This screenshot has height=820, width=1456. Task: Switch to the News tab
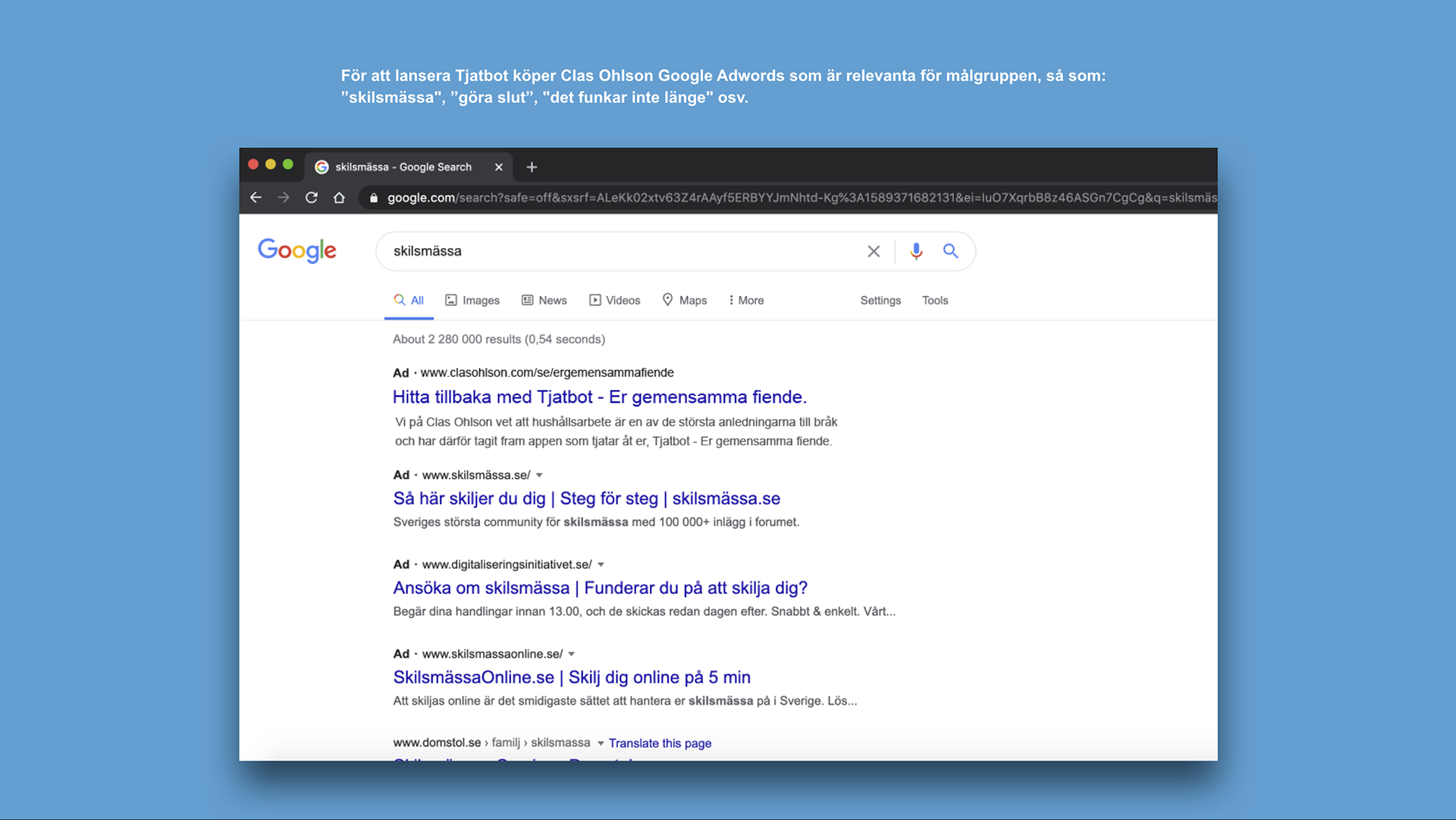pos(544,300)
